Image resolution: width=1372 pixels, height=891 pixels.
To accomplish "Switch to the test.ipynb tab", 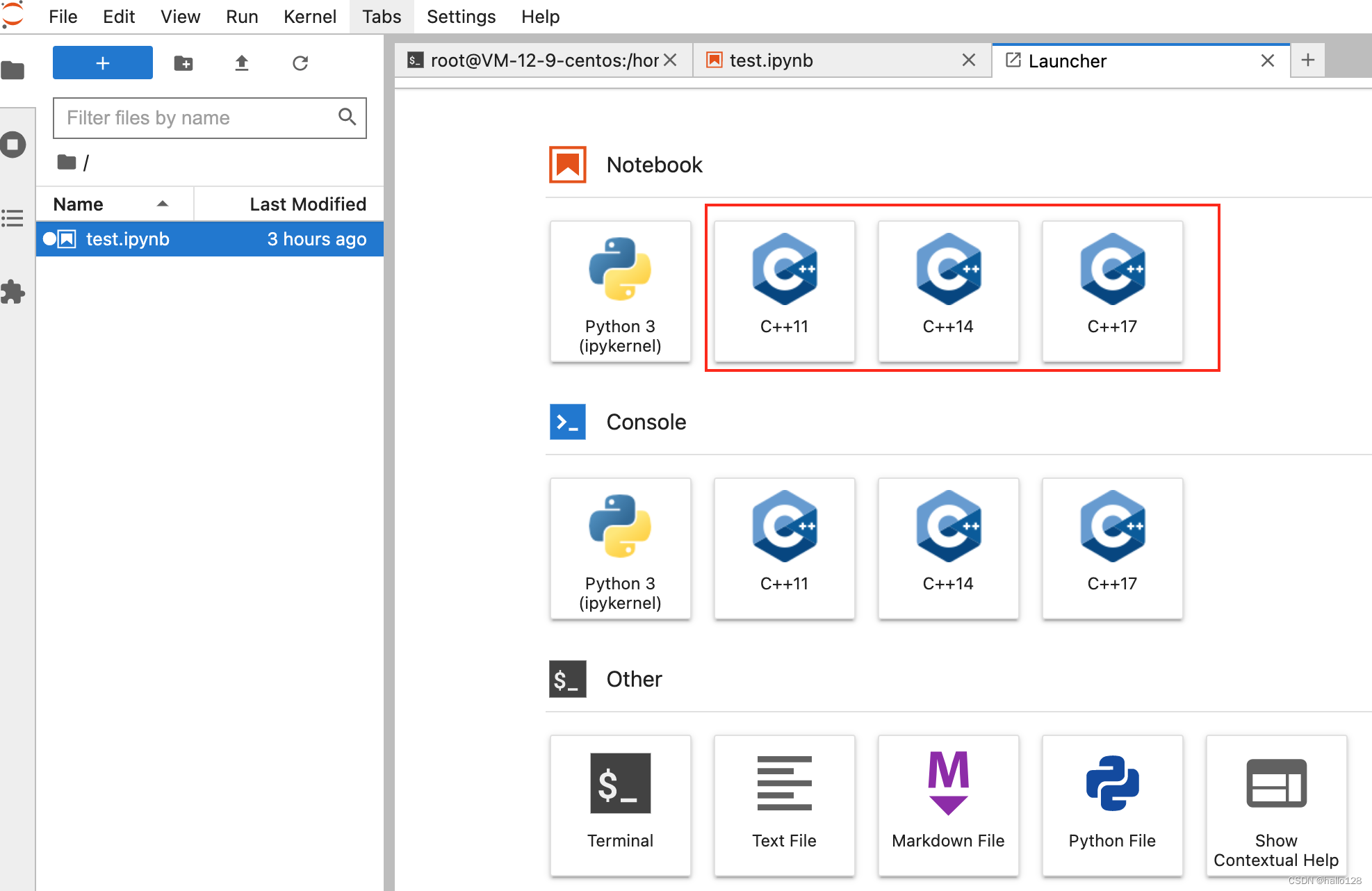I will coord(771,60).
